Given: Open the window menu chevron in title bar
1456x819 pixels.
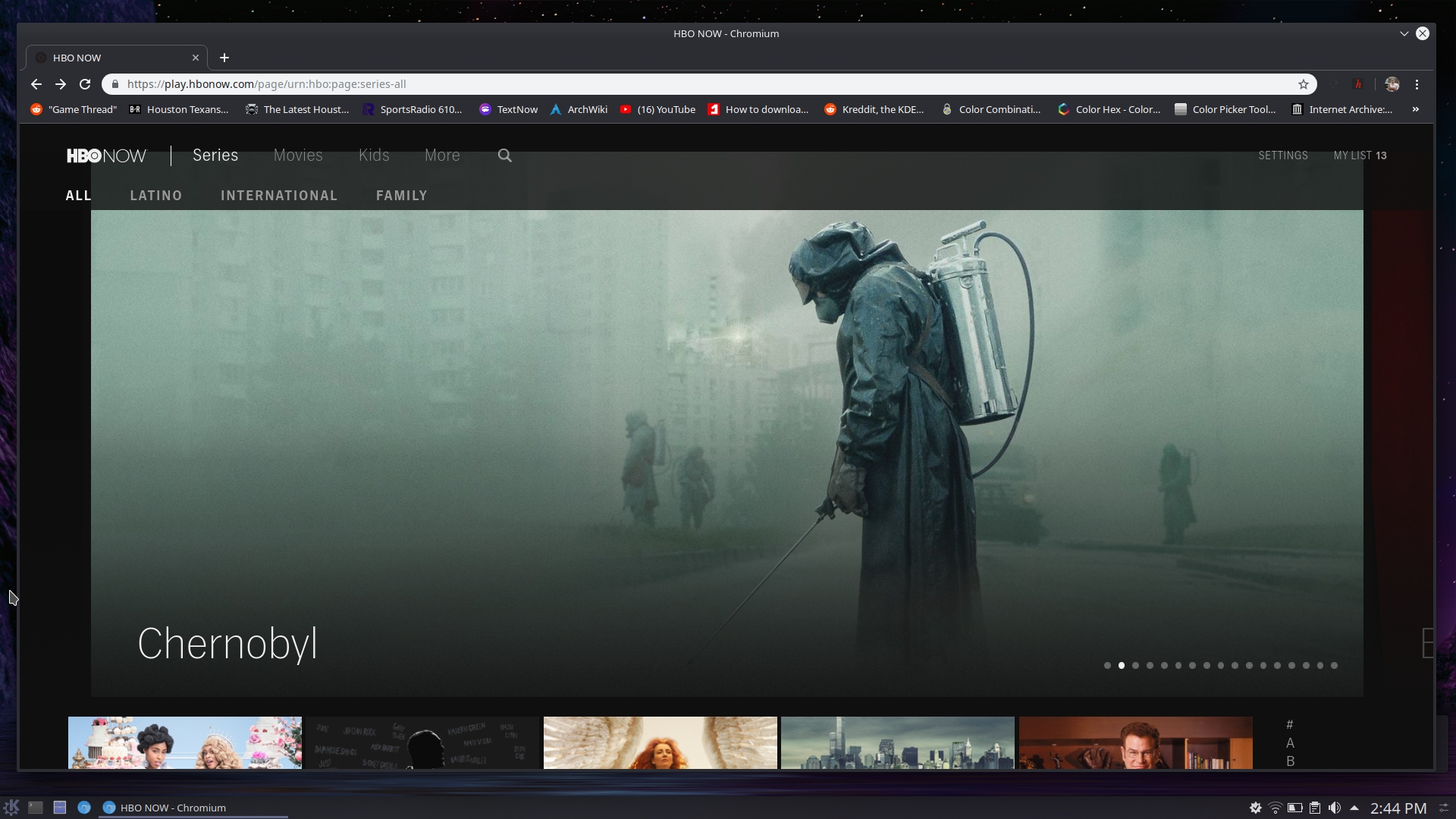Looking at the screenshot, I should tap(1404, 33).
